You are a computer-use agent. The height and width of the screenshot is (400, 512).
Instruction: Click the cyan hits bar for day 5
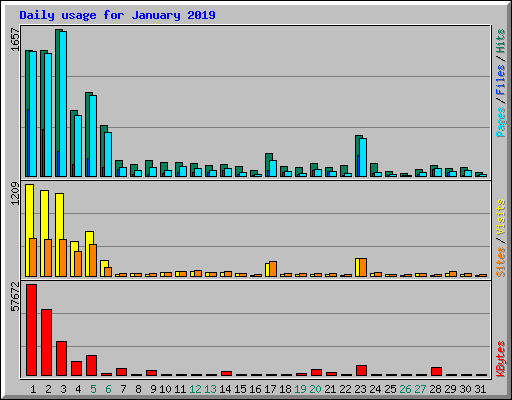93,136
